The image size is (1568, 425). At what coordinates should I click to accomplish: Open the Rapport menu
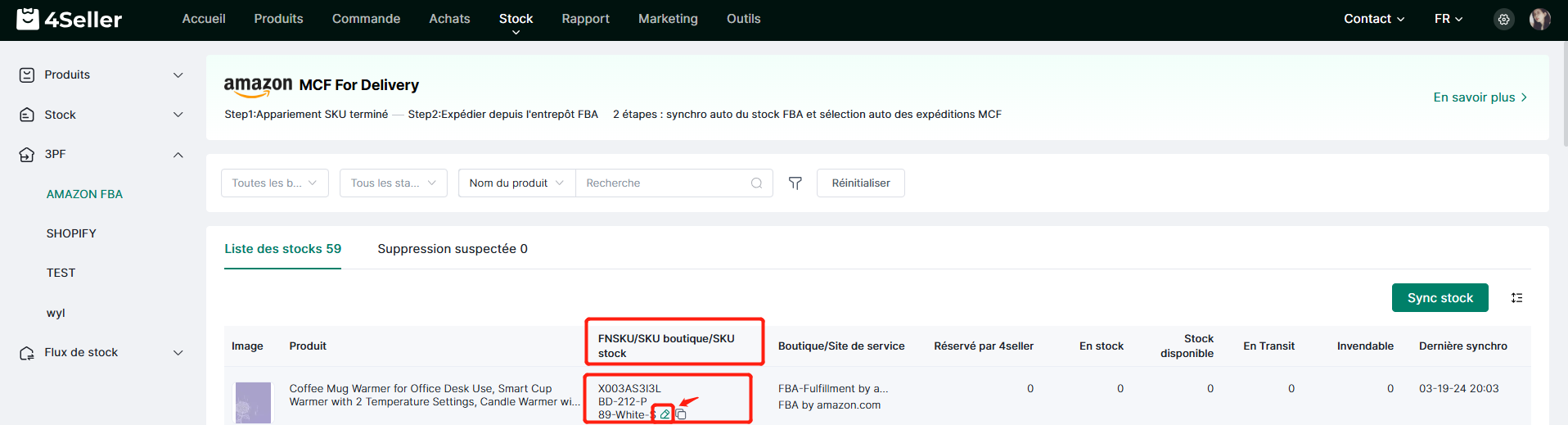(585, 19)
